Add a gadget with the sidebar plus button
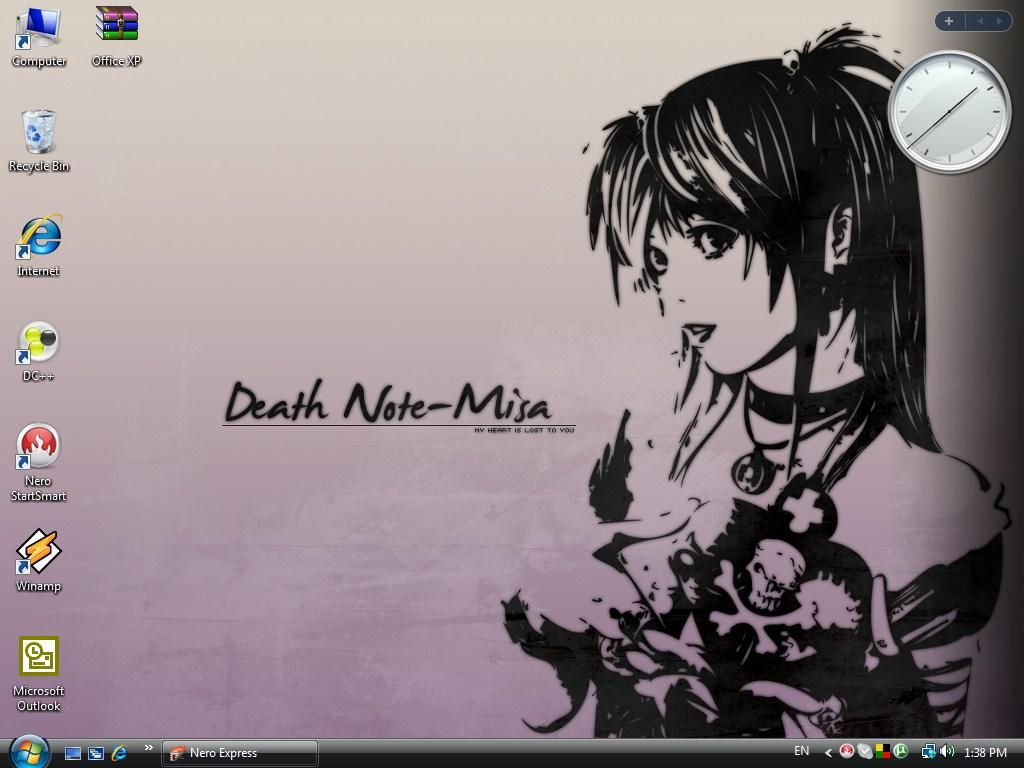Screen dimensions: 1024x768 pyautogui.click(x=949, y=21)
